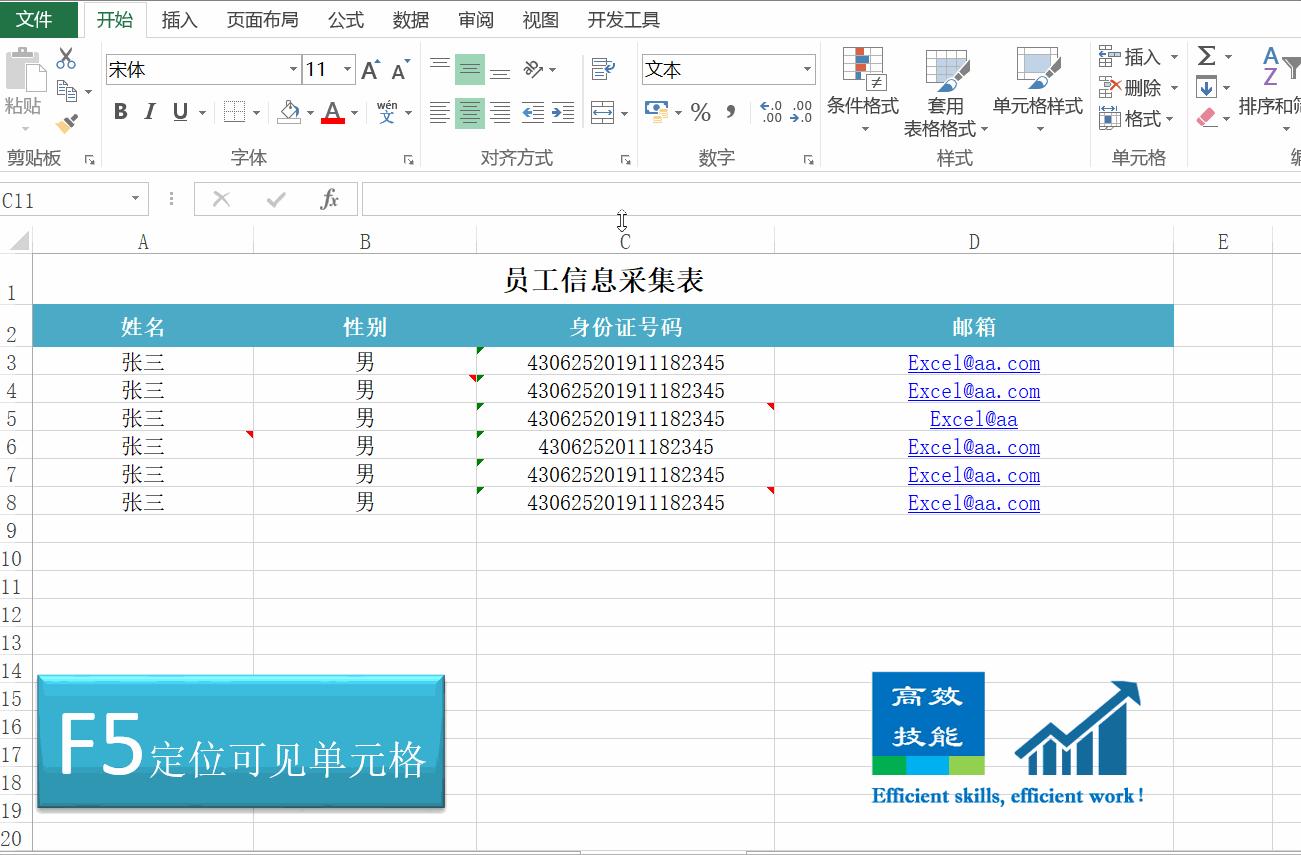Viewport: 1301px width, 855px height.
Task: Pick a fill color from the paint bucket
Action: click(x=287, y=112)
